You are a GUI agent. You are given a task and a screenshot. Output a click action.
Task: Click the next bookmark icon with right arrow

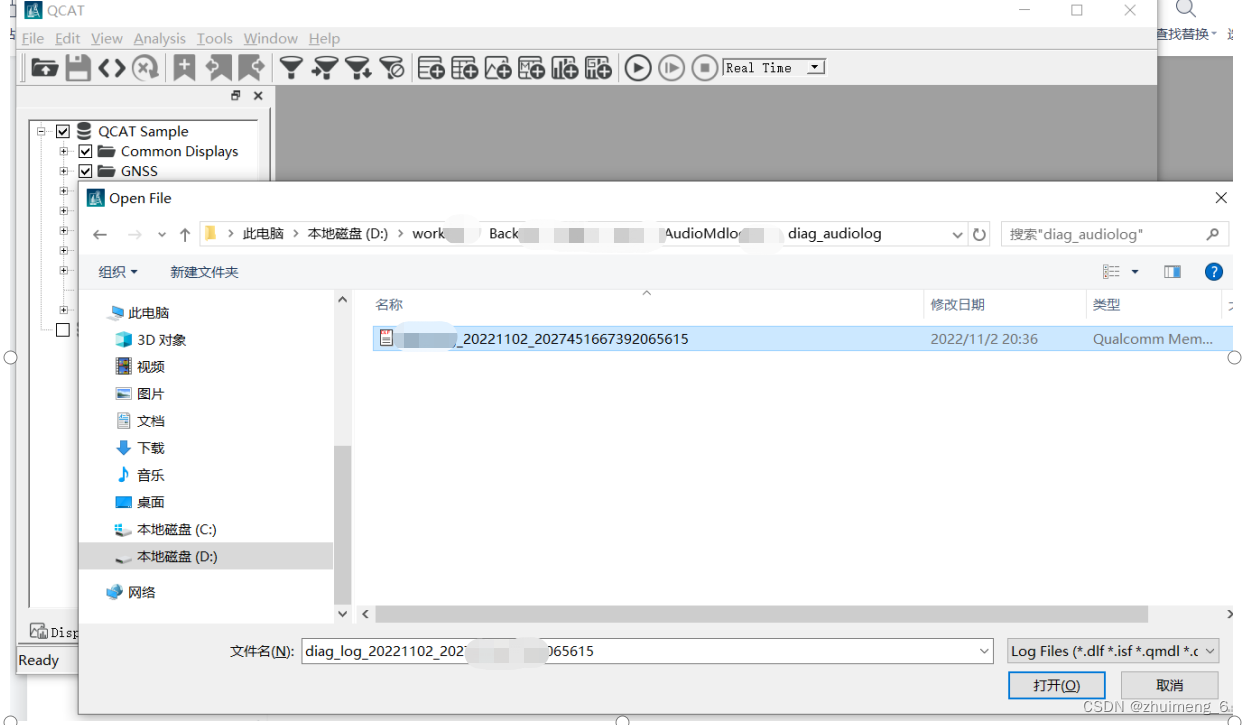[x=250, y=68]
